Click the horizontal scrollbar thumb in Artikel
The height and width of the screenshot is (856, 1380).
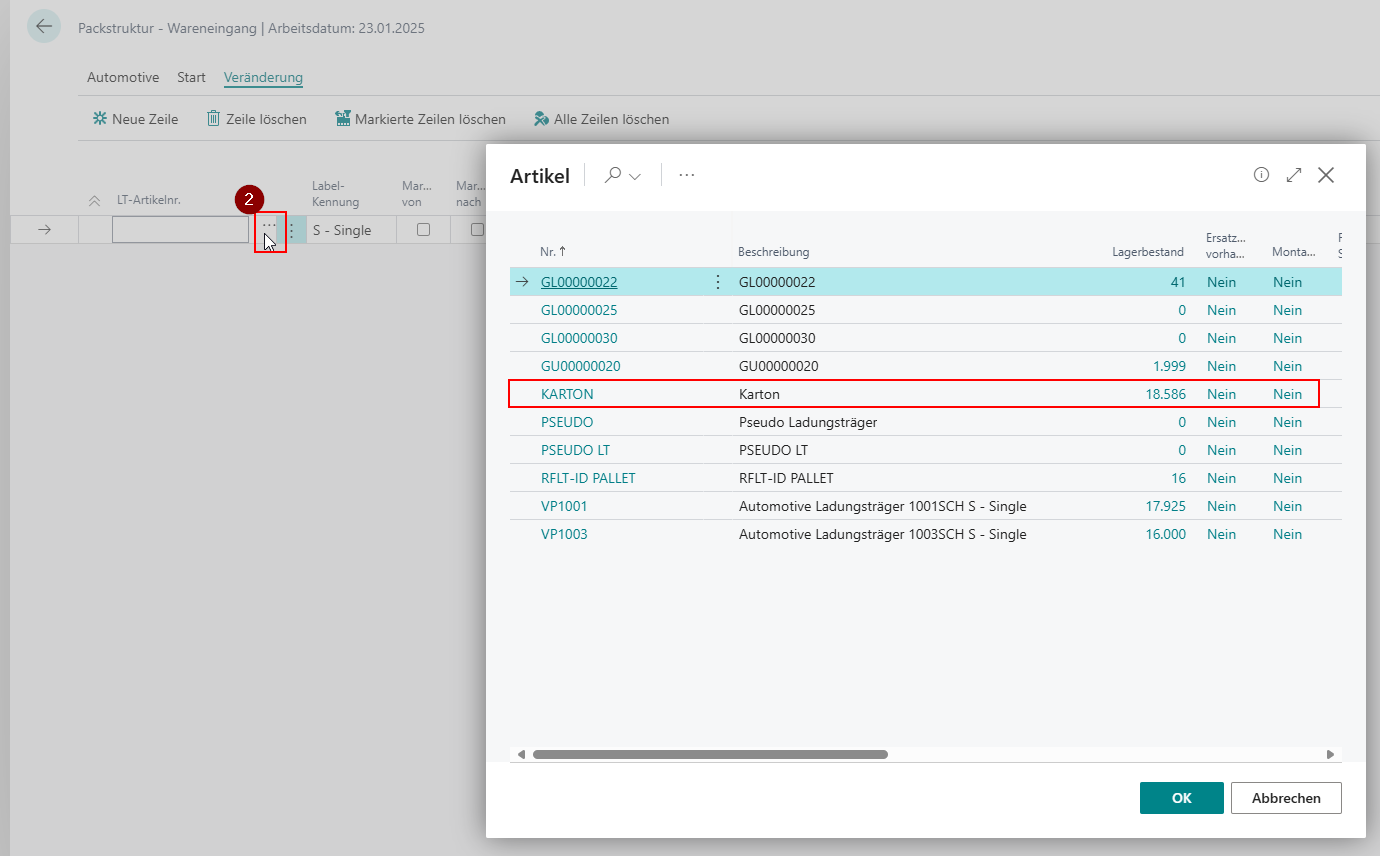pyautogui.click(x=710, y=754)
